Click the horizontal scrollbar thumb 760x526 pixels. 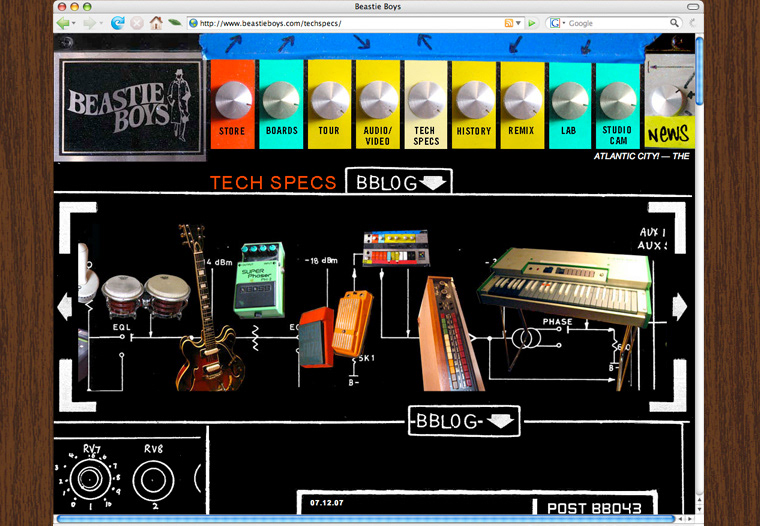point(365,519)
